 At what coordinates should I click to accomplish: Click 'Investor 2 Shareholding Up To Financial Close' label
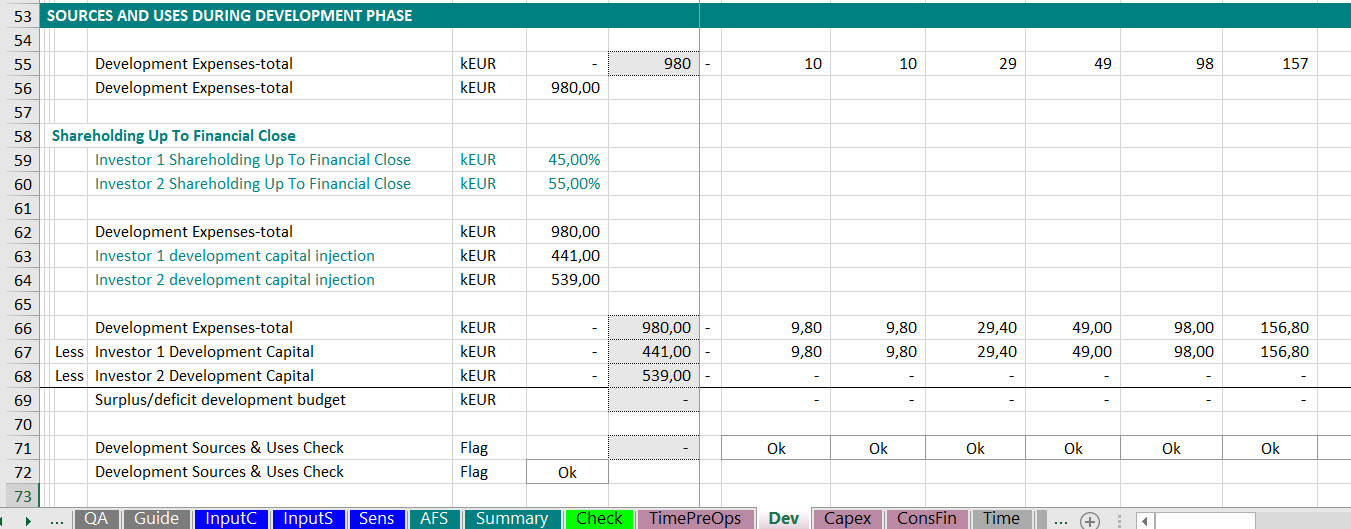252,184
